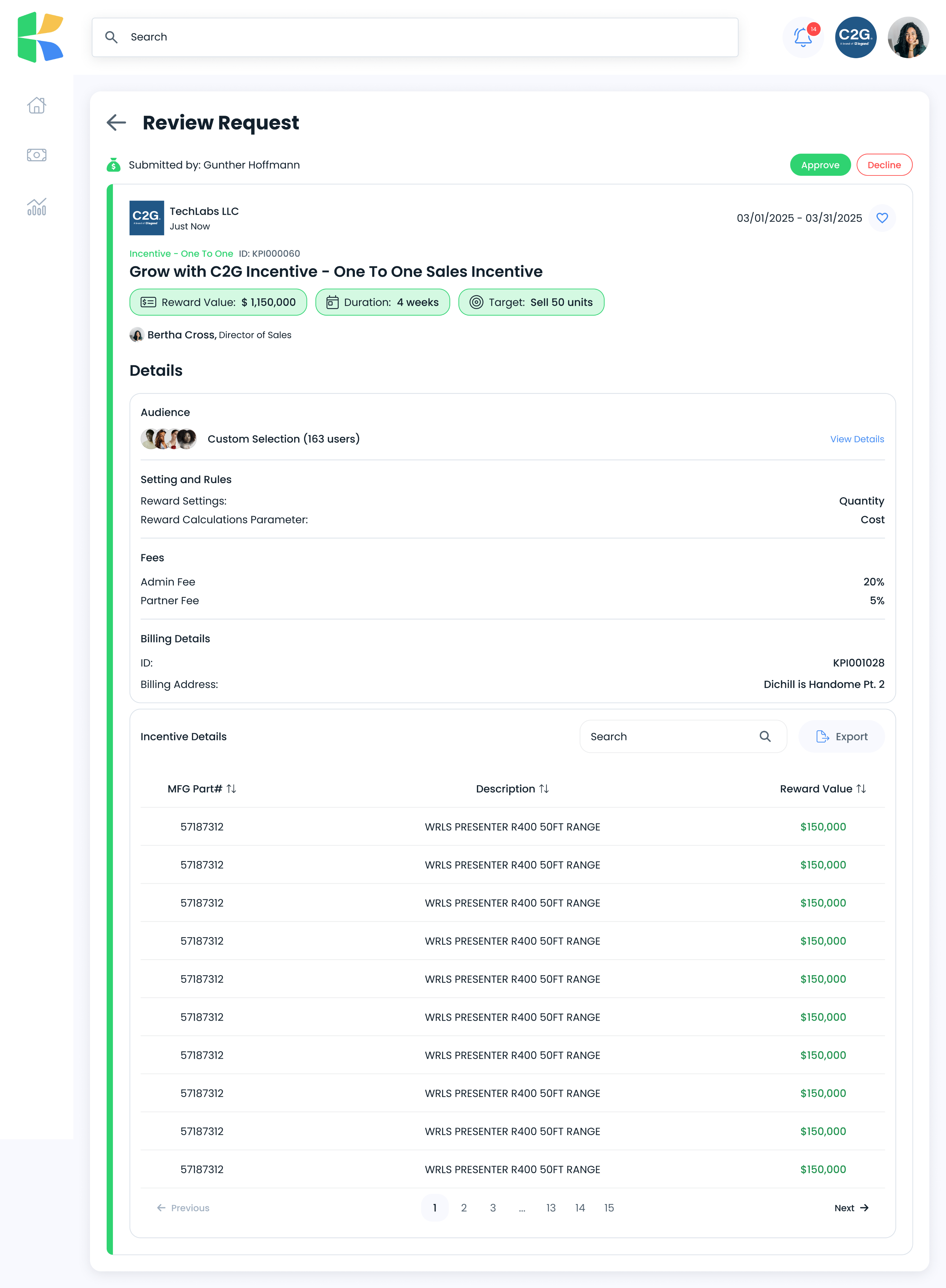This screenshot has height=1288, width=946.
Task: Click Submitted by: Gunther Hoffmann text
Action: 214,165
